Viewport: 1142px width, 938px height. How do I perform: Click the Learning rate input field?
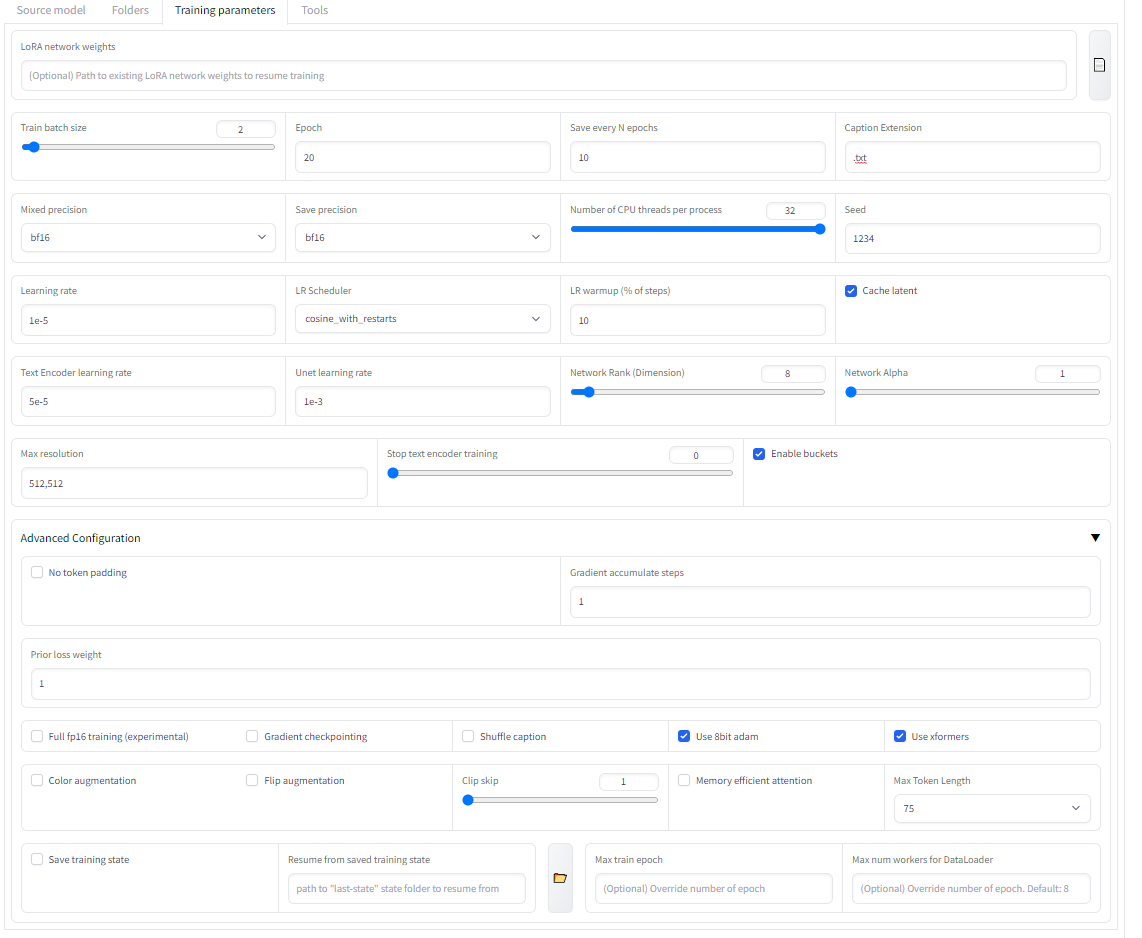[x=148, y=320]
